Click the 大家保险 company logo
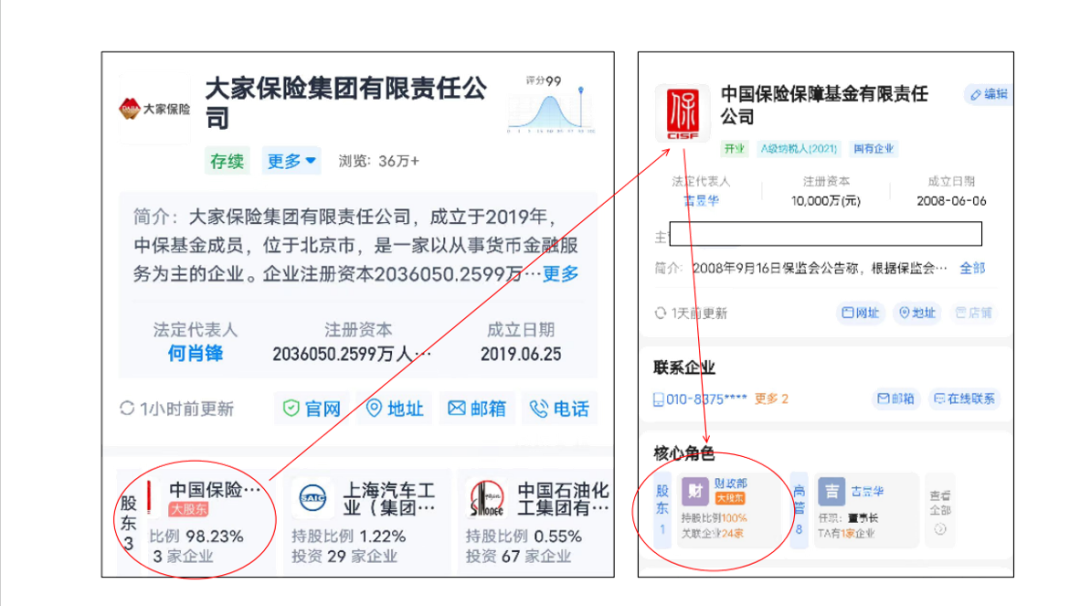 point(154,109)
